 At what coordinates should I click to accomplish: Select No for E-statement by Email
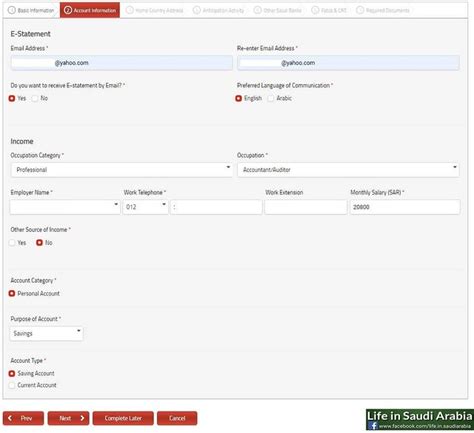pyautogui.click(x=35, y=98)
